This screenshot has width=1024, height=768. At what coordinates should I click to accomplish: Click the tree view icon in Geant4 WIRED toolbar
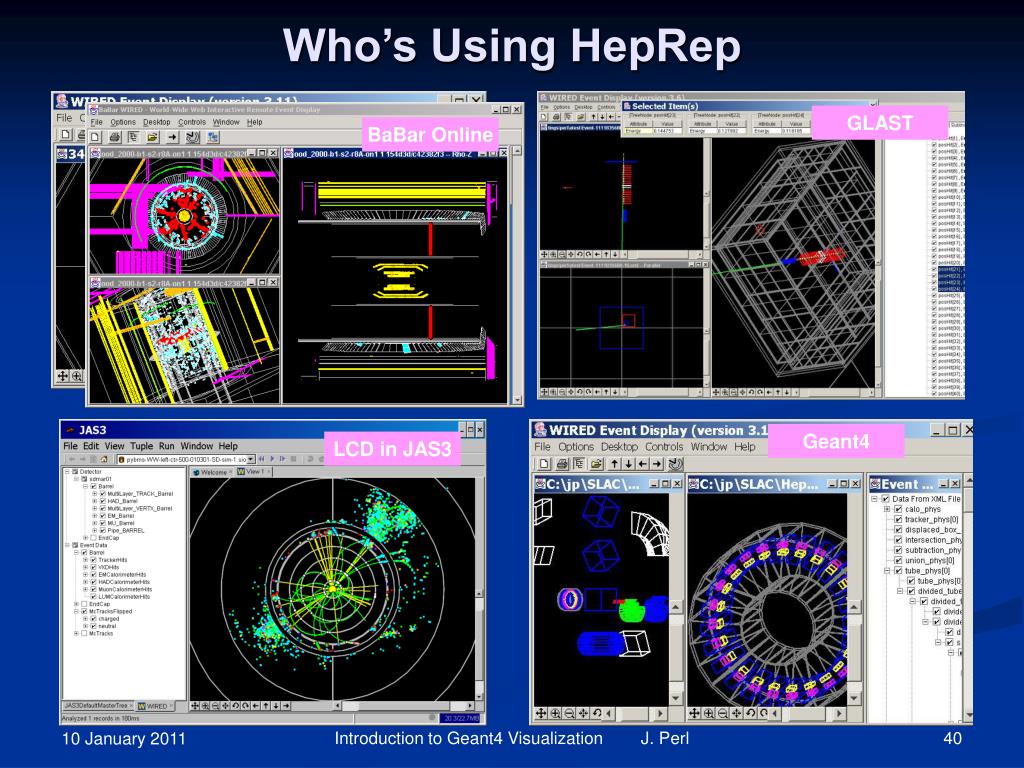click(x=579, y=464)
